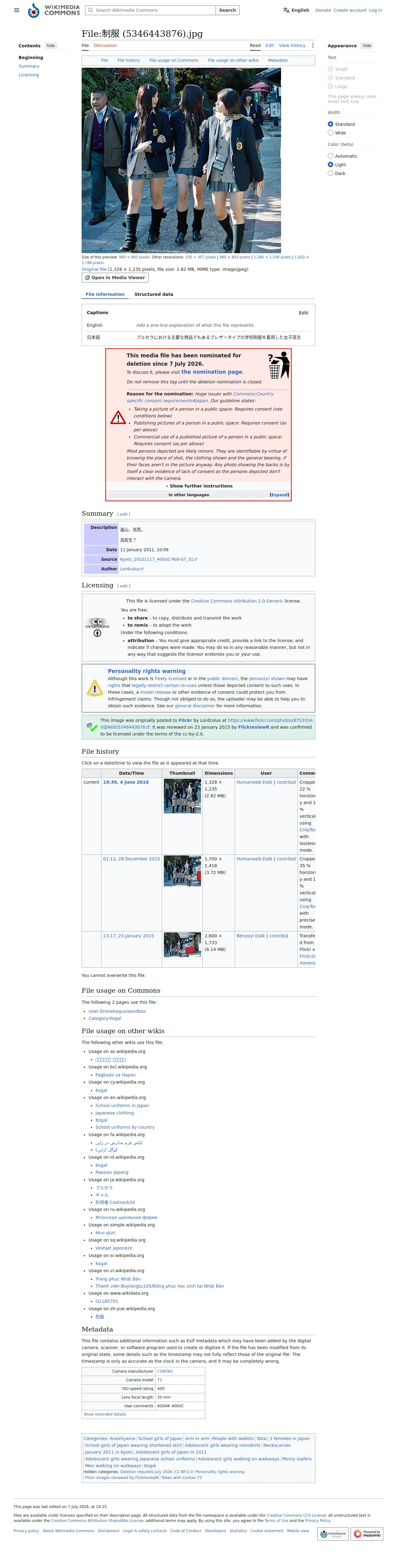
Task: Click the Flickr review checkmark icon
Action: (91, 727)
